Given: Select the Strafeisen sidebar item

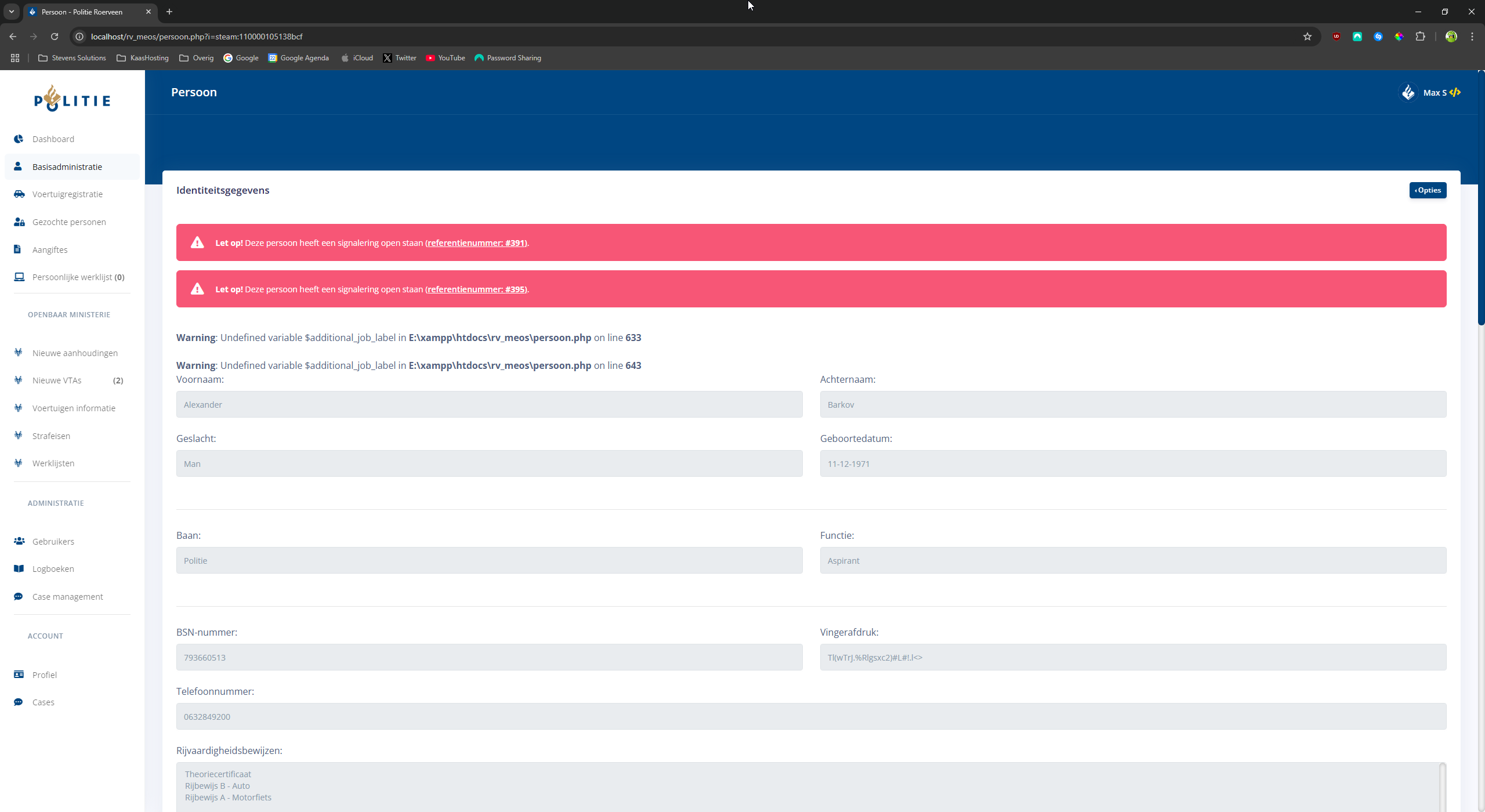Looking at the screenshot, I should tap(51, 436).
